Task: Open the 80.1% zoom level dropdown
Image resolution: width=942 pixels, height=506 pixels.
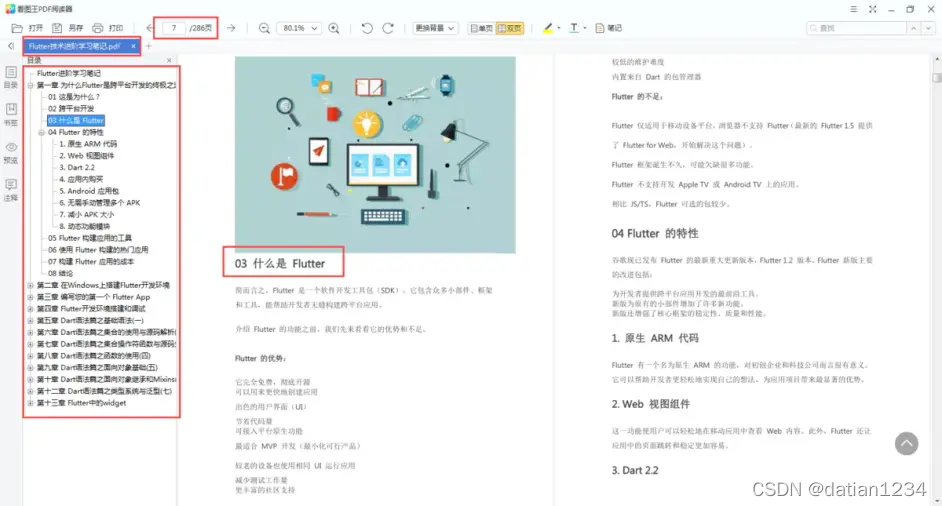Action: pos(299,28)
